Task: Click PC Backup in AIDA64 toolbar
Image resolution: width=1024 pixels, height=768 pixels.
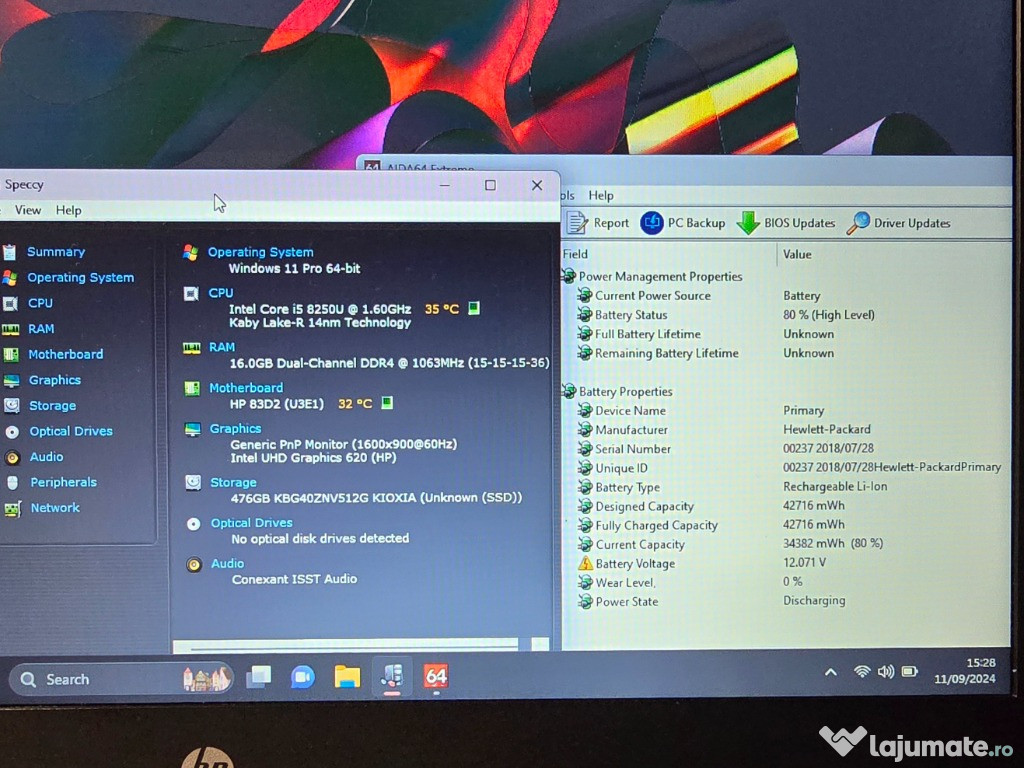Action: [682, 223]
